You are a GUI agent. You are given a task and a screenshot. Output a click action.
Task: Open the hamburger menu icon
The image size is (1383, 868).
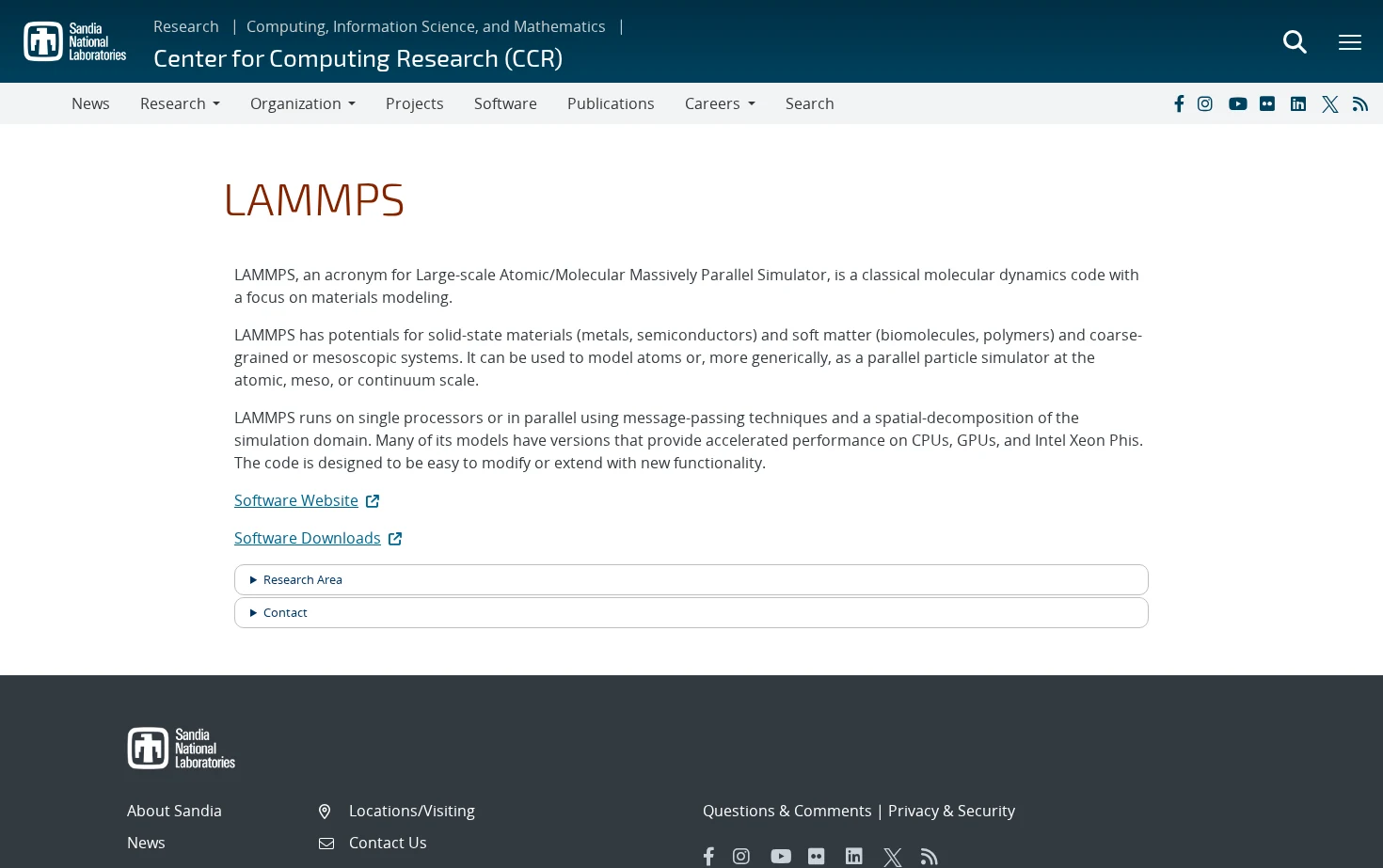pyautogui.click(x=1350, y=42)
